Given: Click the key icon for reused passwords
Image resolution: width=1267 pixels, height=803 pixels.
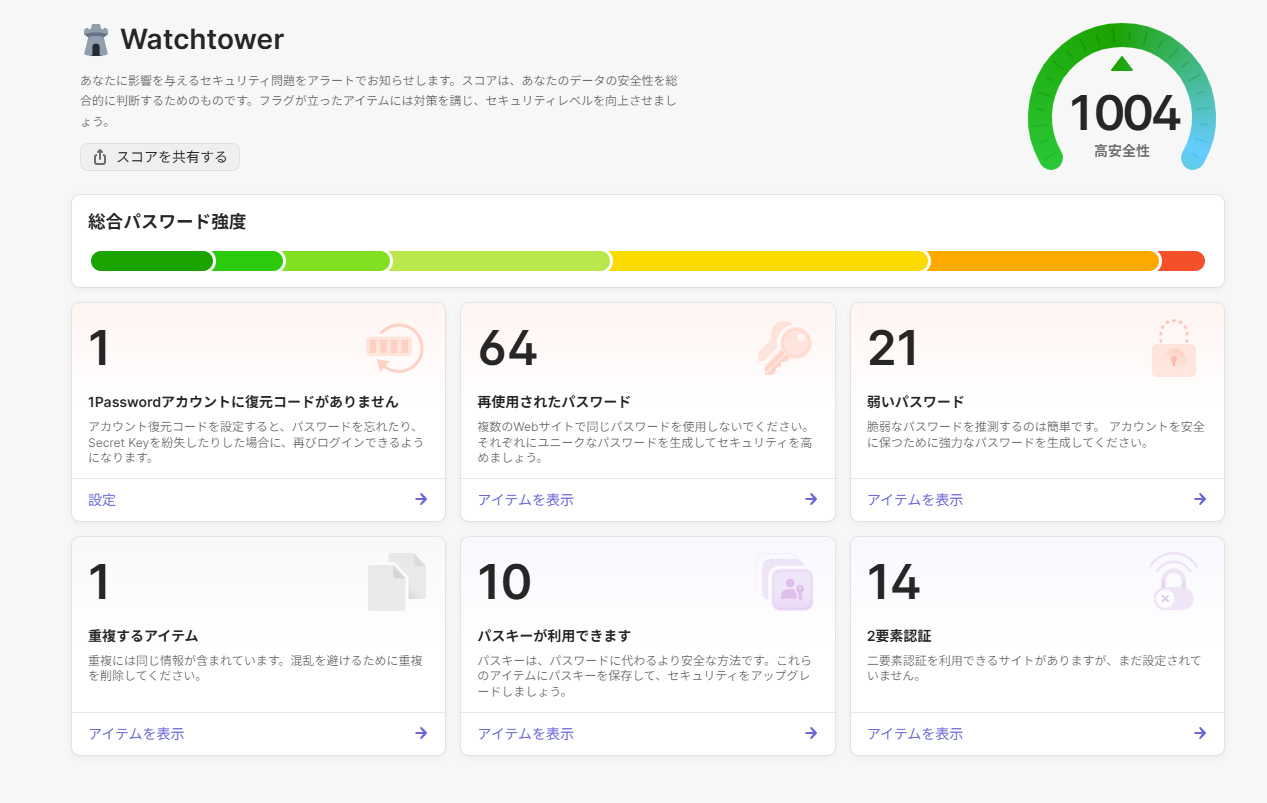Looking at the screenshot, I should pyautogui.click(x=784, y=350).
